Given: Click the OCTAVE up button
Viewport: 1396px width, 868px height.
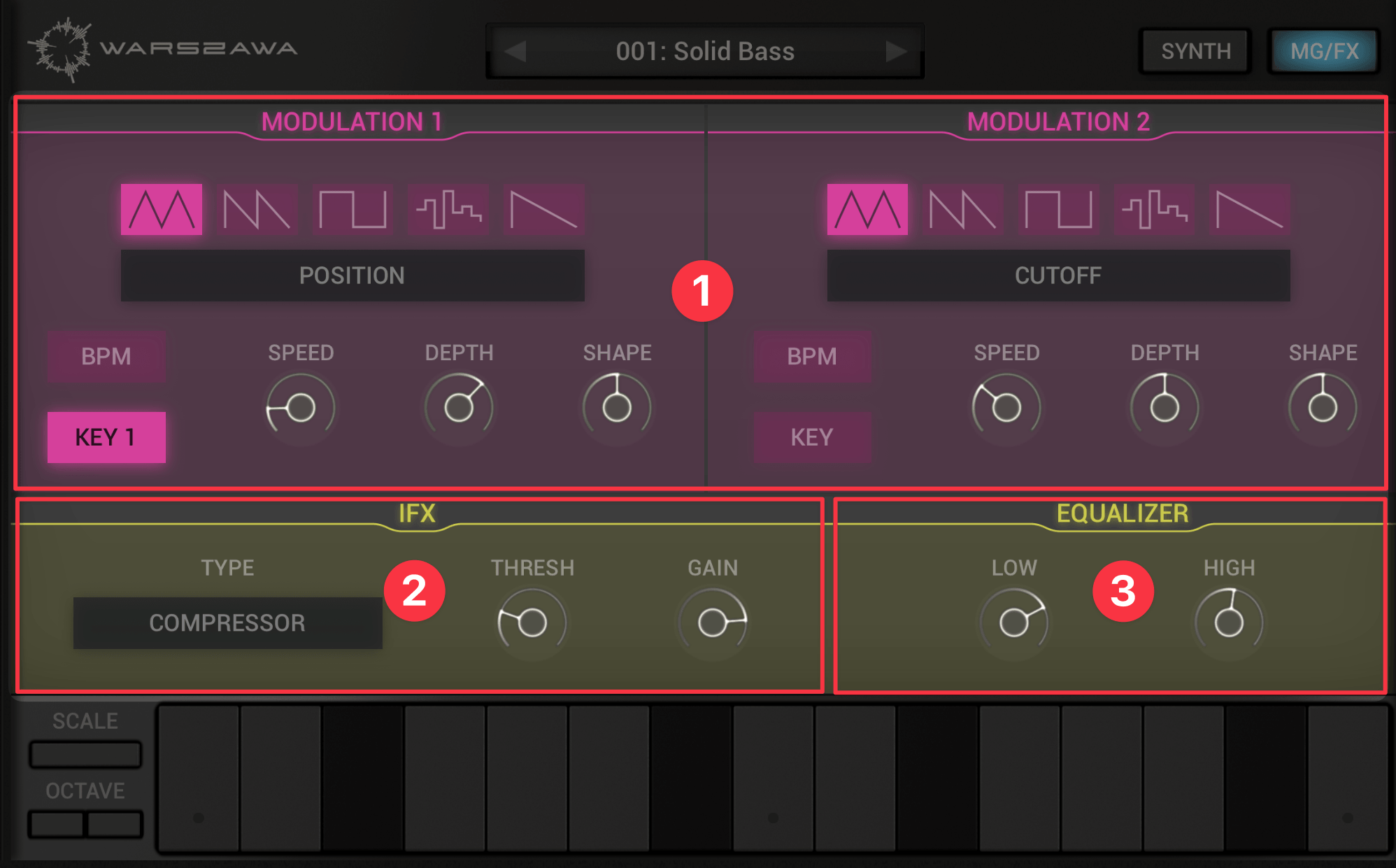Looking at the screenshot, I should coord(115,825).
